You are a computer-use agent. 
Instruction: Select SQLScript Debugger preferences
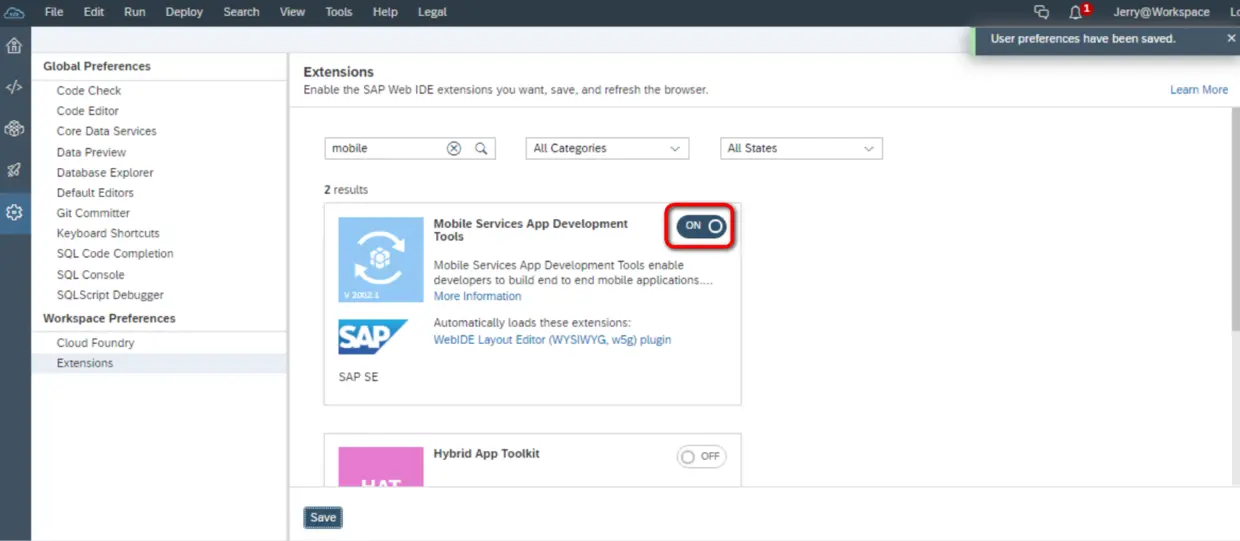[x=110, y=295]
